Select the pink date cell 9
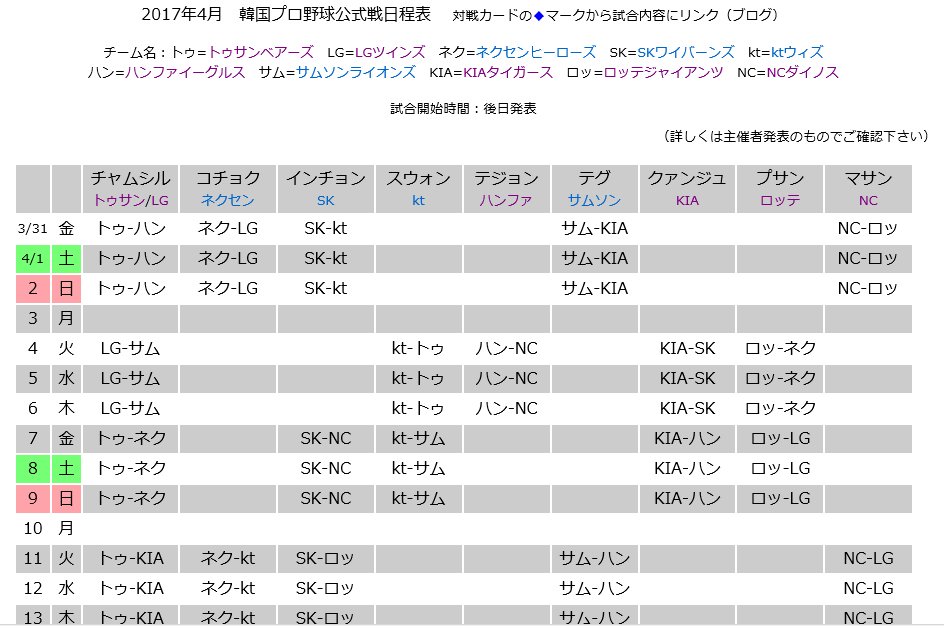Viewport: 944px width, 628px height. point(33,499)
